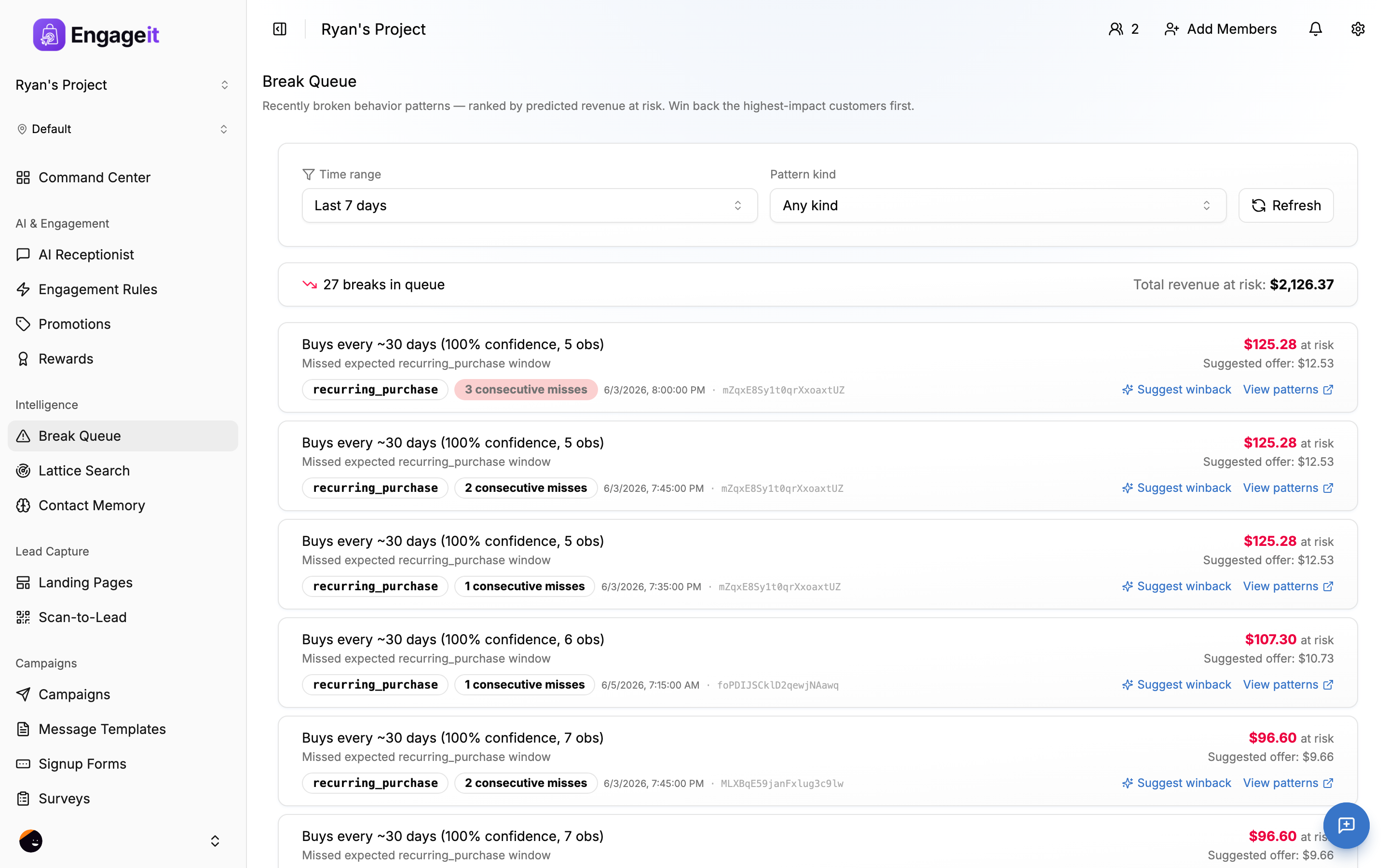Click Ryan's Project header title
1389x868 pixels.
[373, 29]
